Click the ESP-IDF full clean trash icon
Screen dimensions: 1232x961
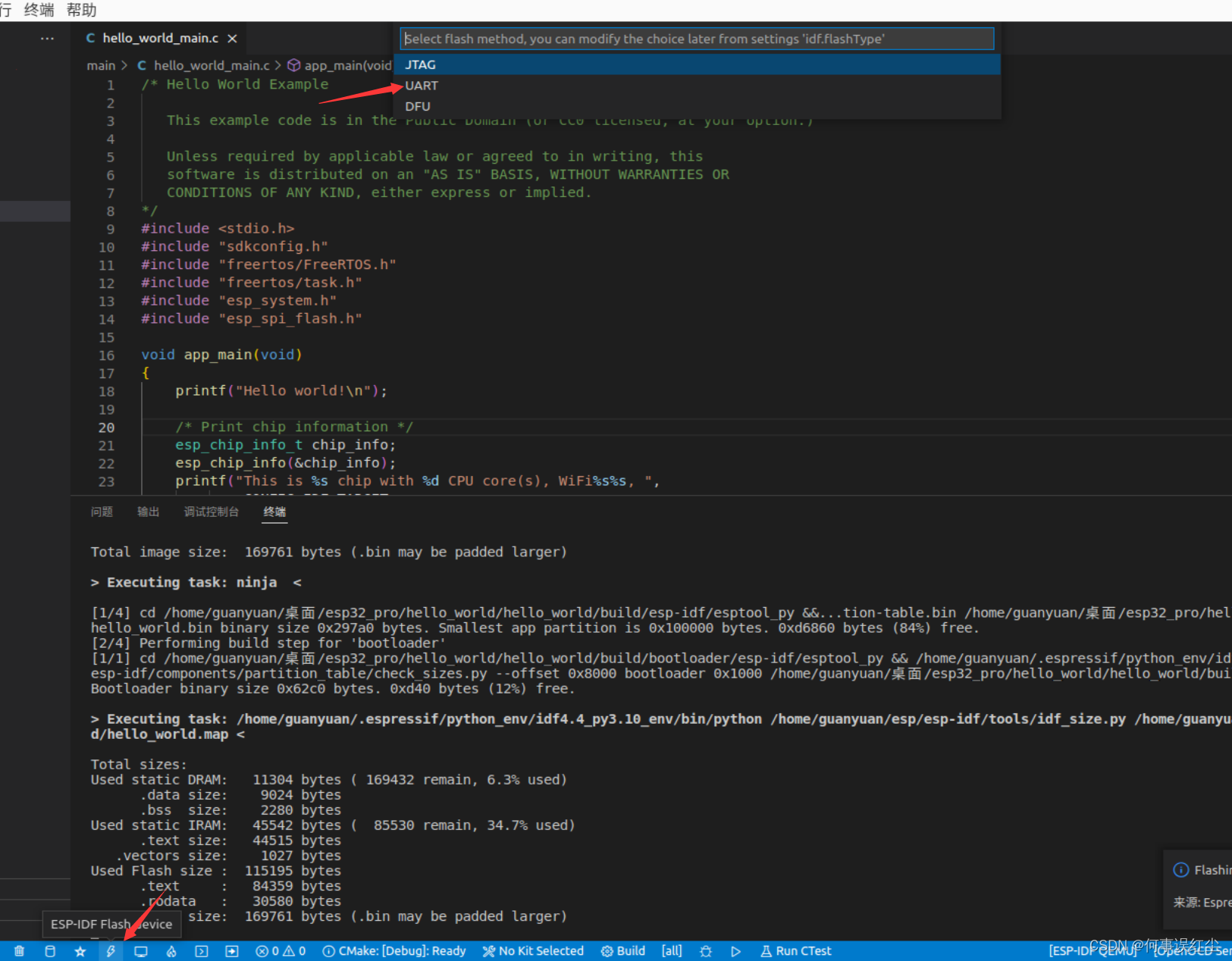20,951
